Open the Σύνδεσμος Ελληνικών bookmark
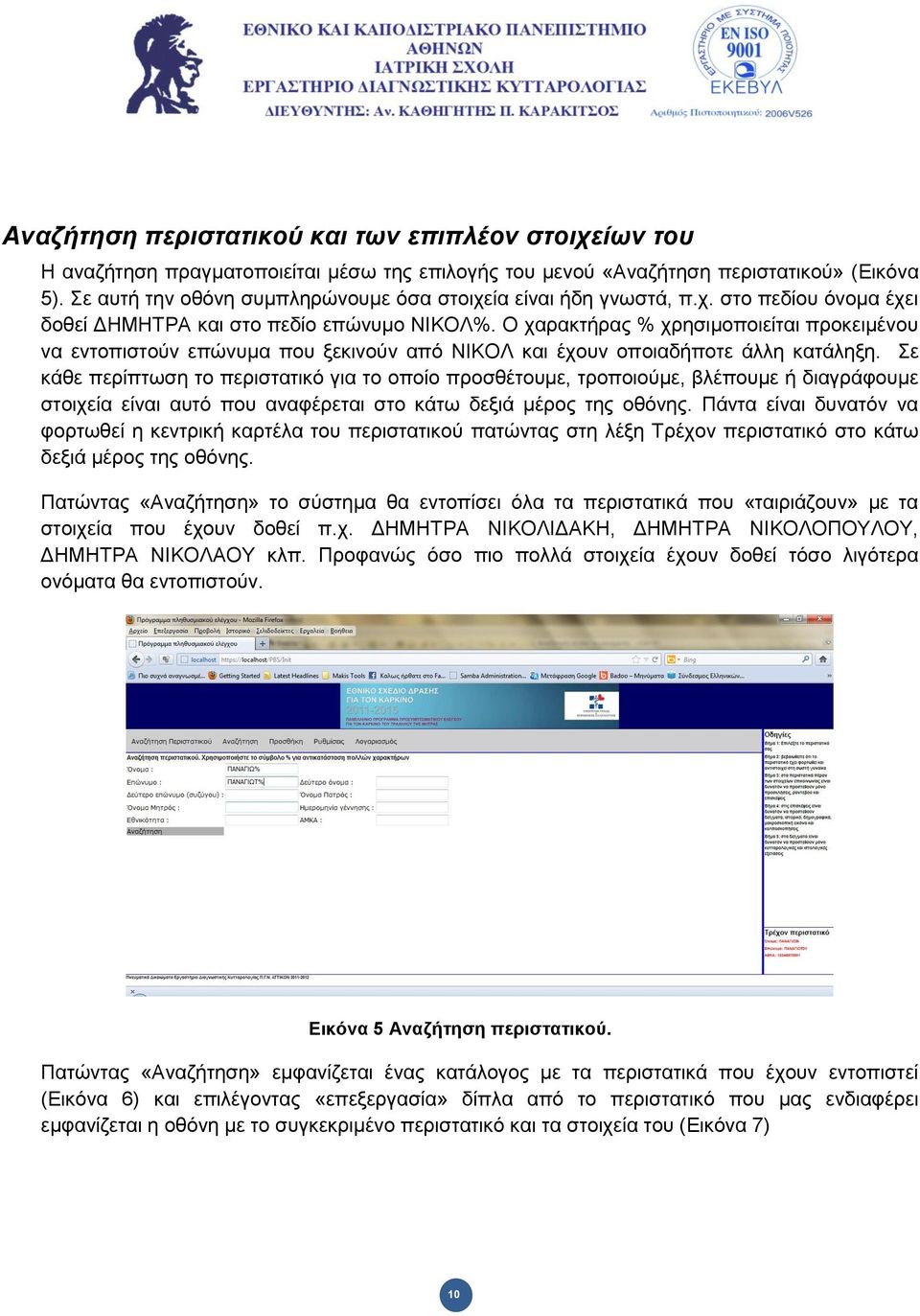Viewport: 920px width, 1316px height. pyautogui.click(x=706, y=676)
